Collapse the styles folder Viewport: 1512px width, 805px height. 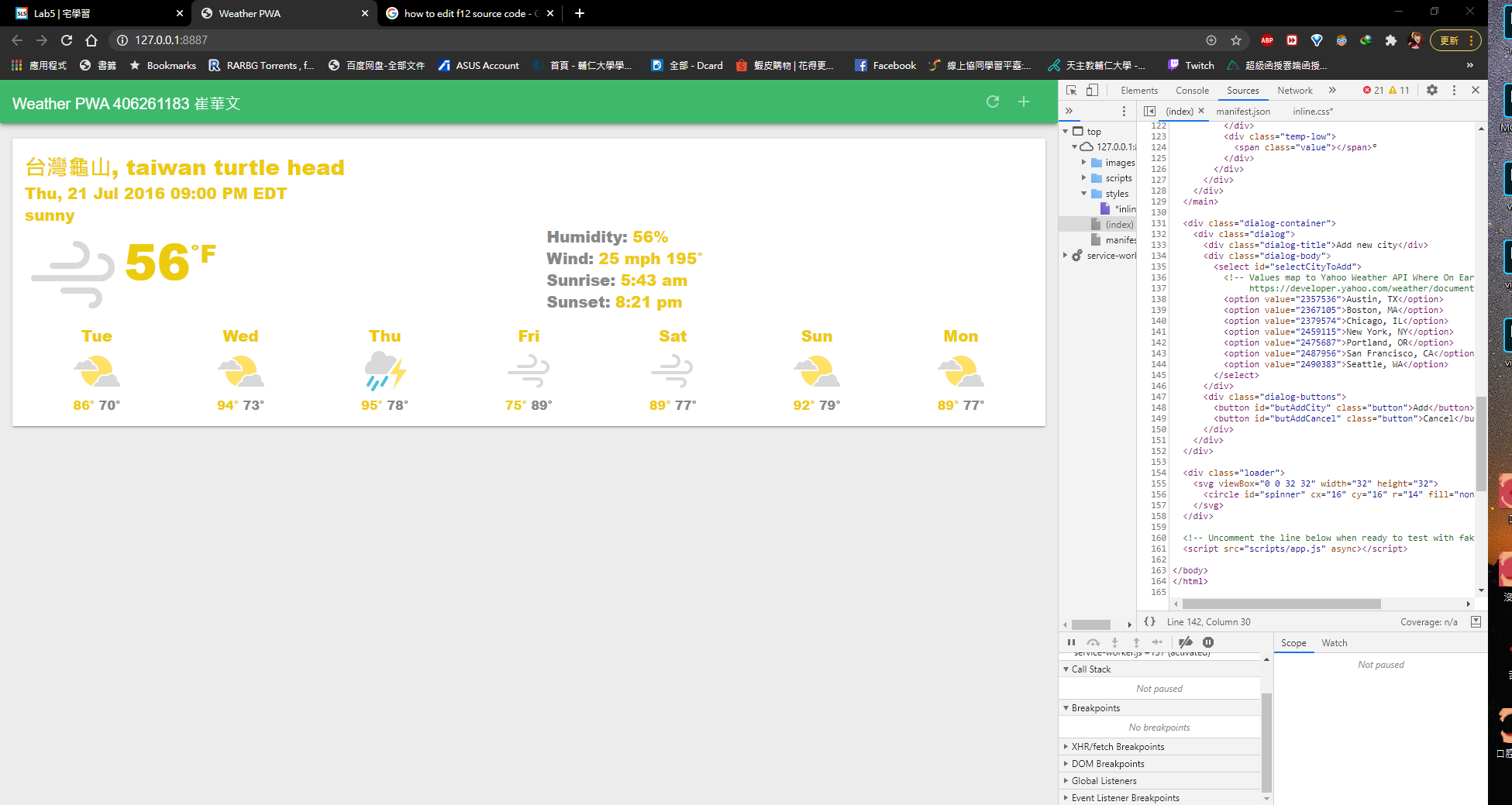[x=1084, y=193]
